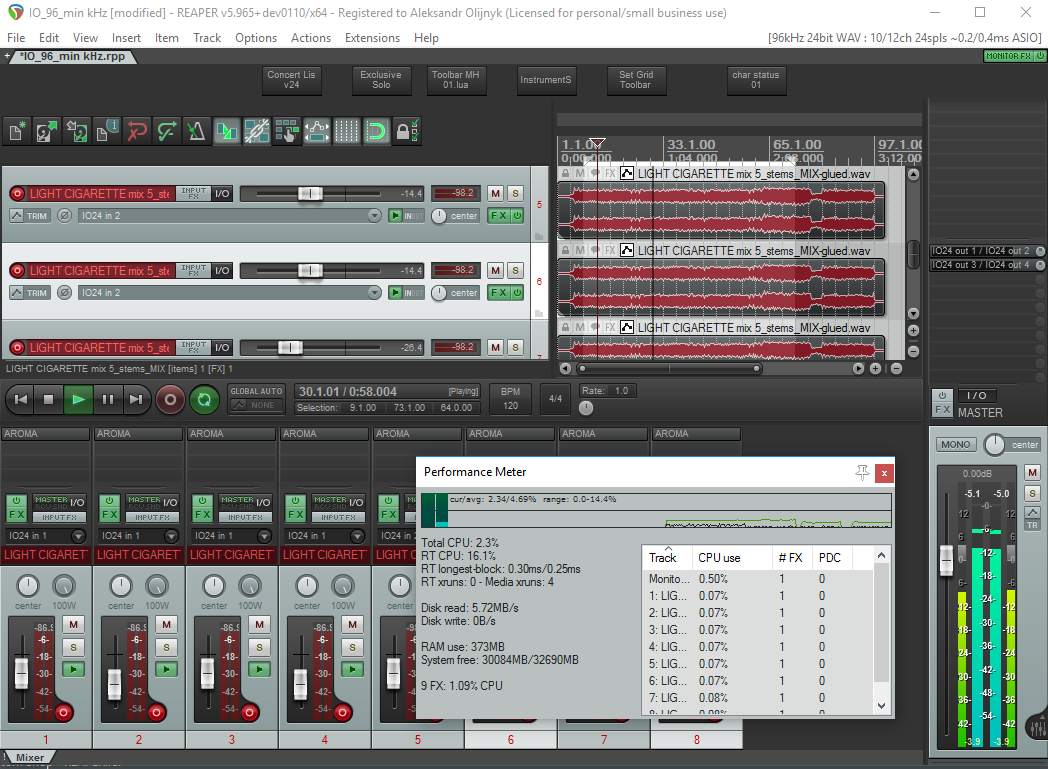
Task: Toggle ripple editing hand icon
Action: (287, 131)
